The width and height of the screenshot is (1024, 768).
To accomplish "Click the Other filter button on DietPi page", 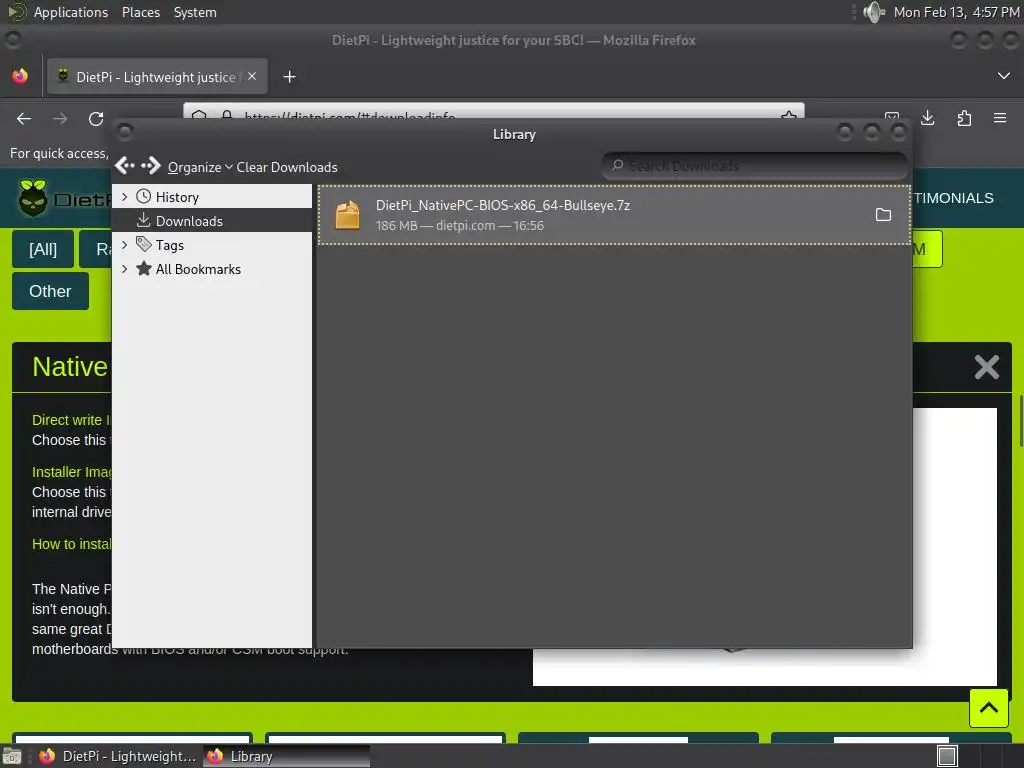I will pyautogui.click(x=50, y=291).
